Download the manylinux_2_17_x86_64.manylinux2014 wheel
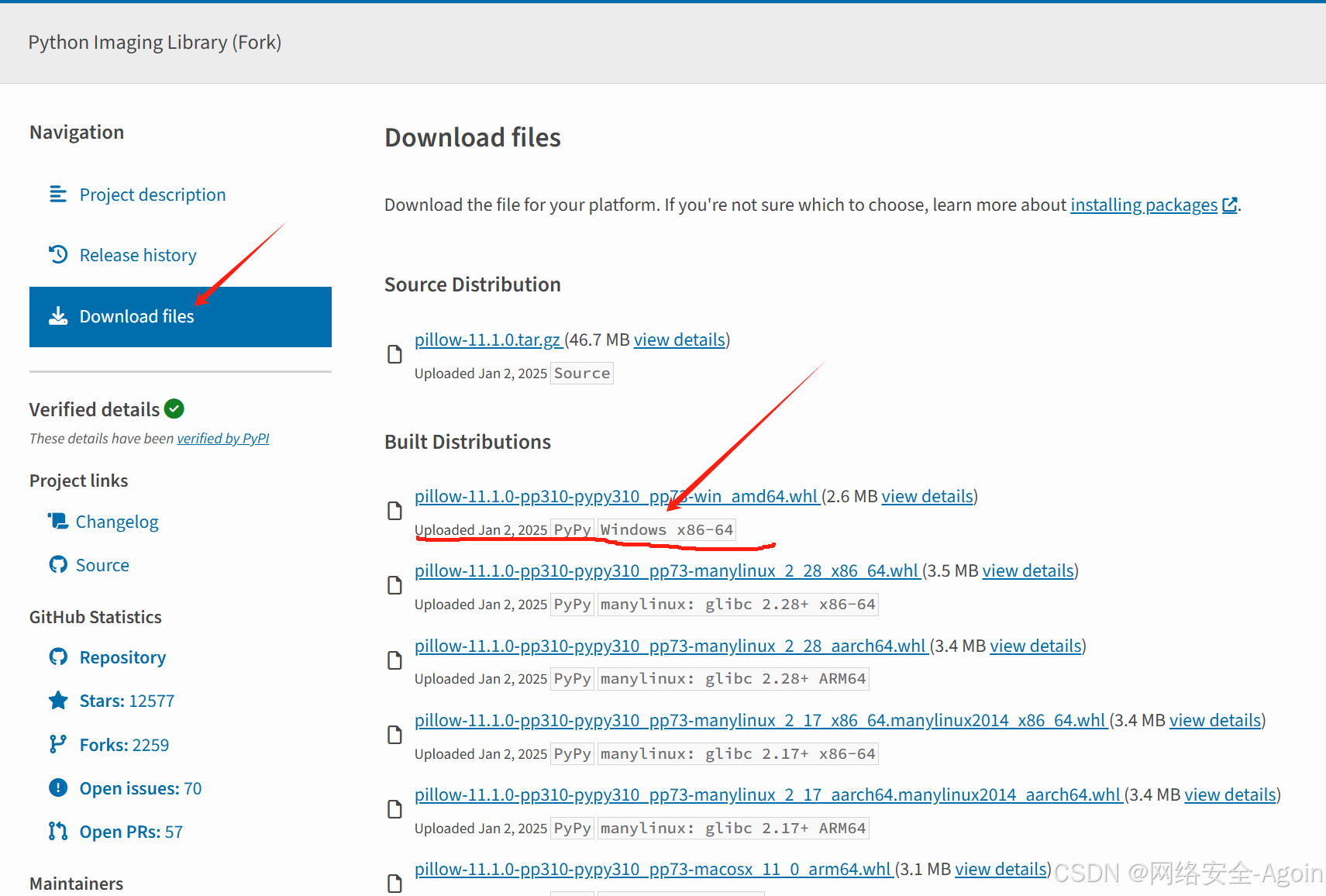The width and height of the screenshot is (1326, 896). pyautogui.click(x=761, y=720)
